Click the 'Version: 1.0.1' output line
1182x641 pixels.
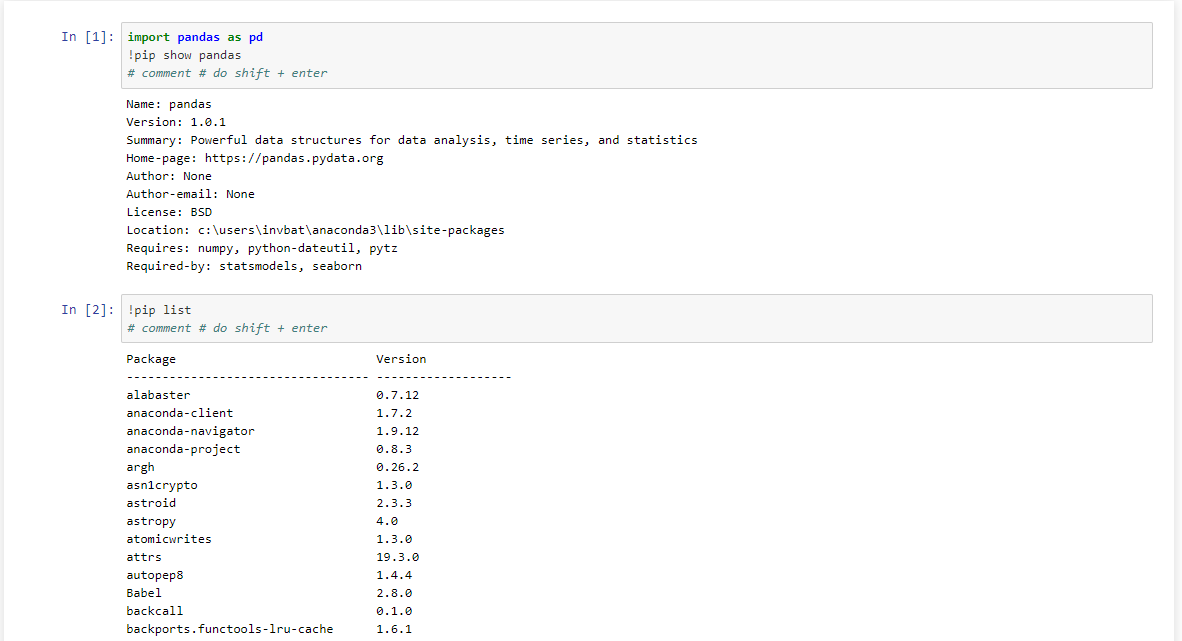tap(169, 122)
